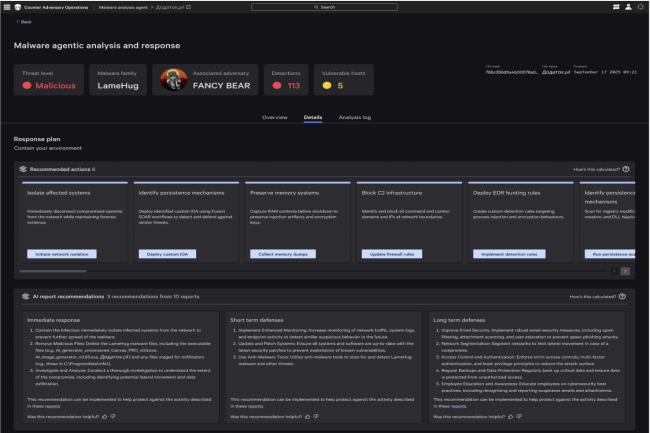
Task: Click the CrowdStrike falcon logo icon
Action: pos(16,6)
